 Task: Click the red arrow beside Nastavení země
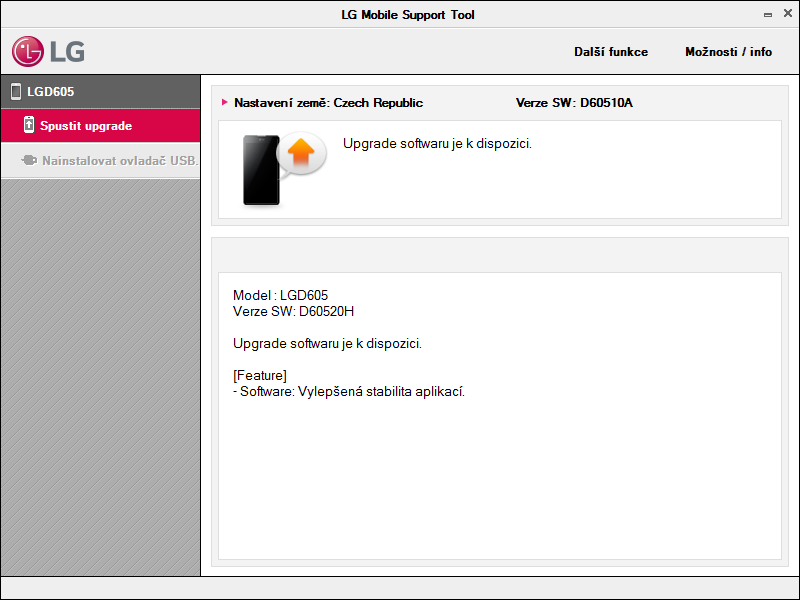224,102
